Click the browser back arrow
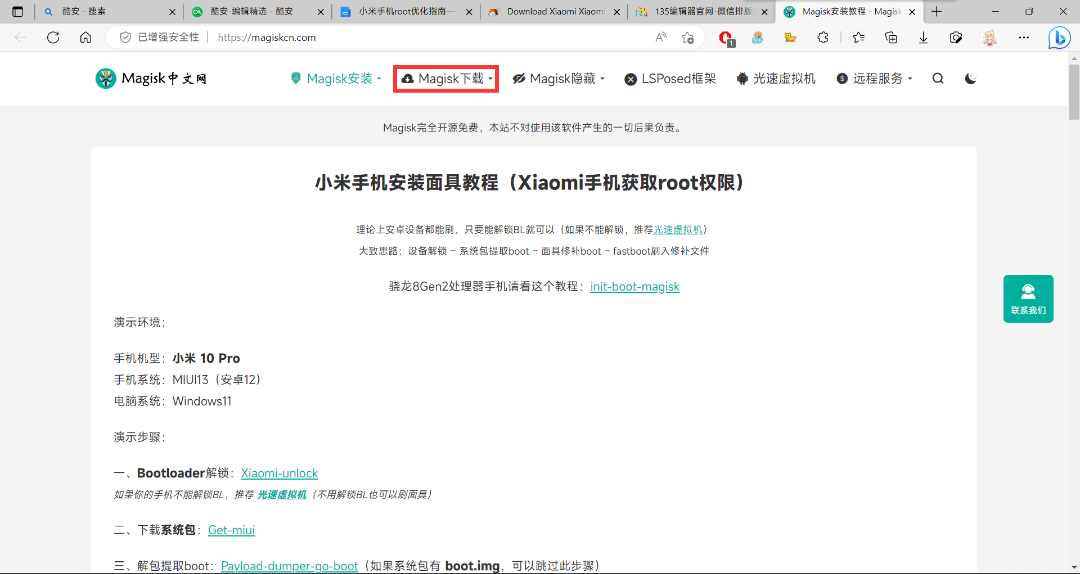The width and height of the screenshot is (1080, 574). click(x=21, y=38)
